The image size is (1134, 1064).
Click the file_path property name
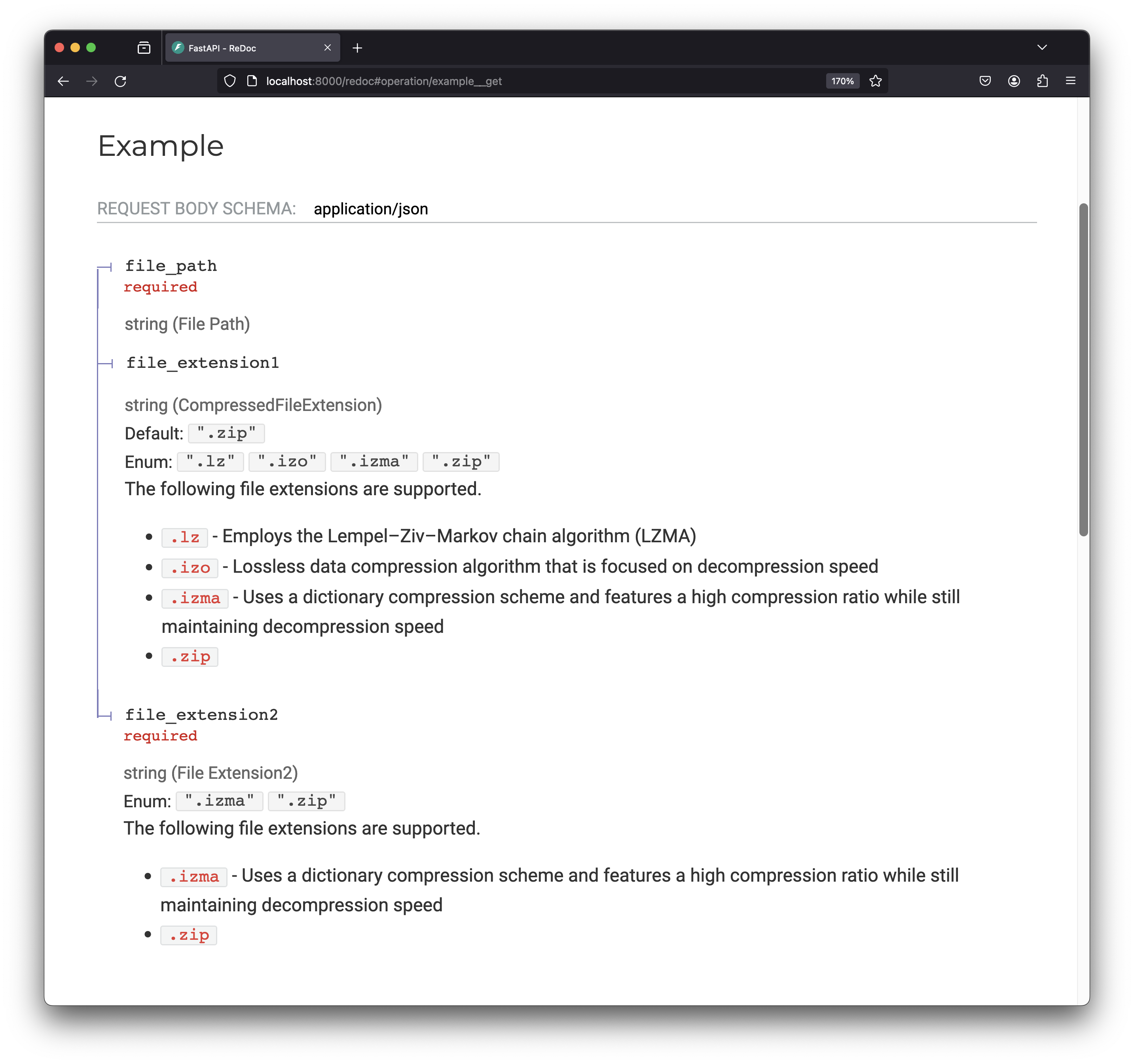(171, 266)
